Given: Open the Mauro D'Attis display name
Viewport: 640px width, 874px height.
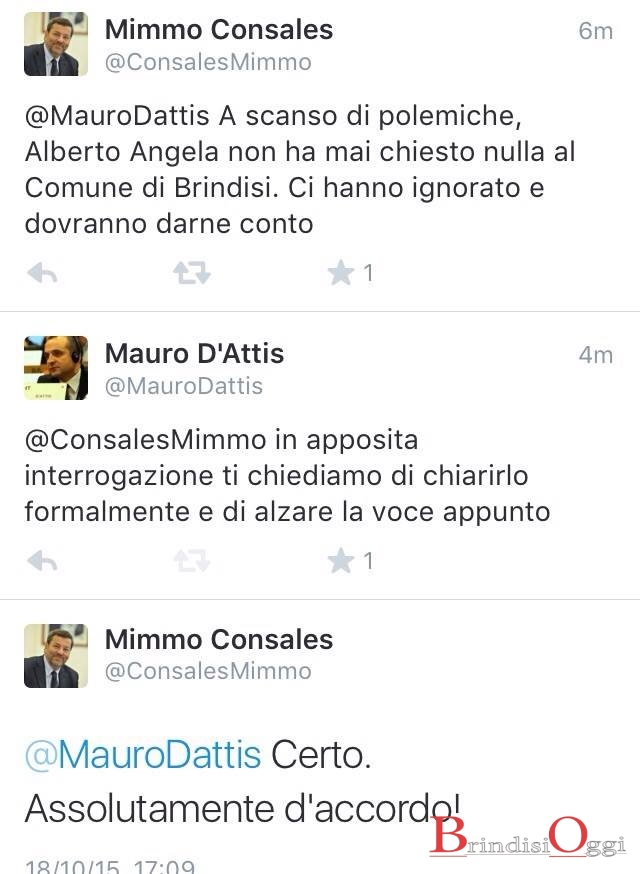Looking at the screenshot, I should coord(195,353).
